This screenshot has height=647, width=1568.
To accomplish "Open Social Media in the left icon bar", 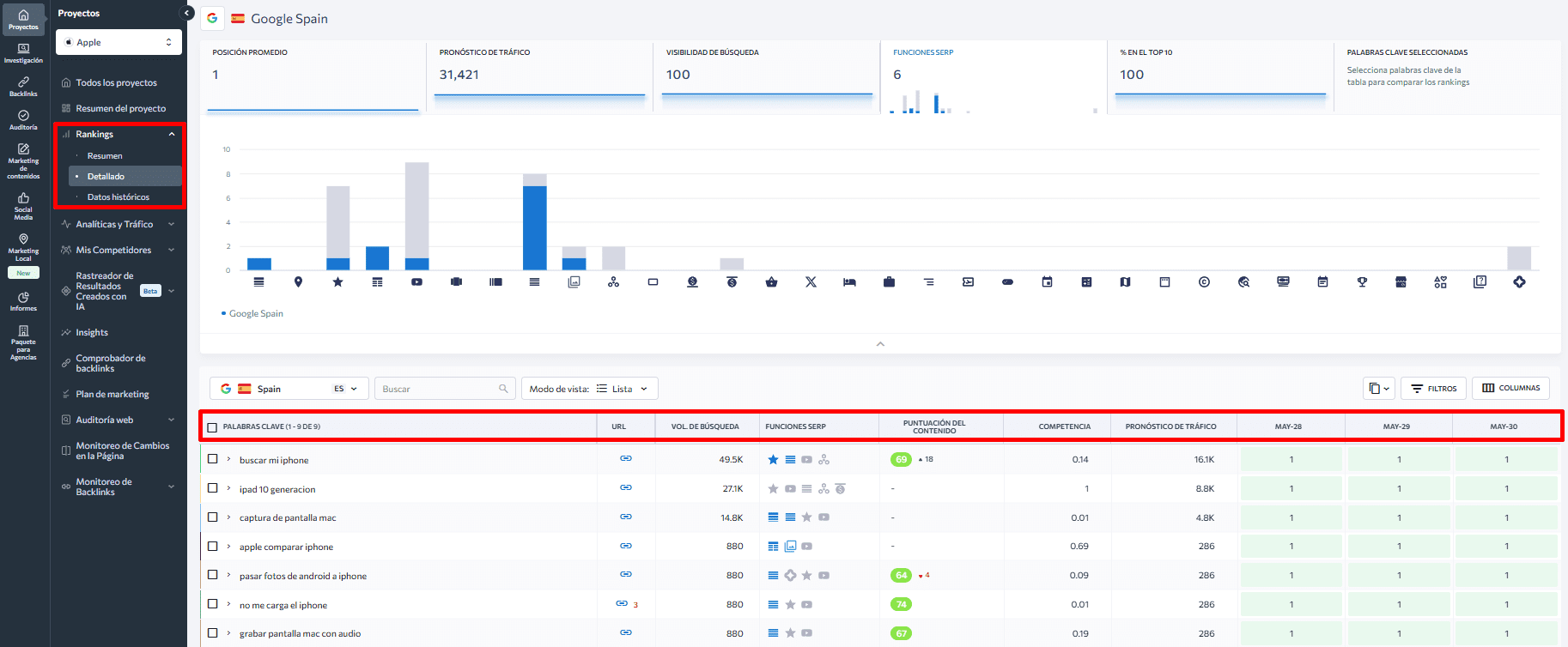I will (23, 207).
